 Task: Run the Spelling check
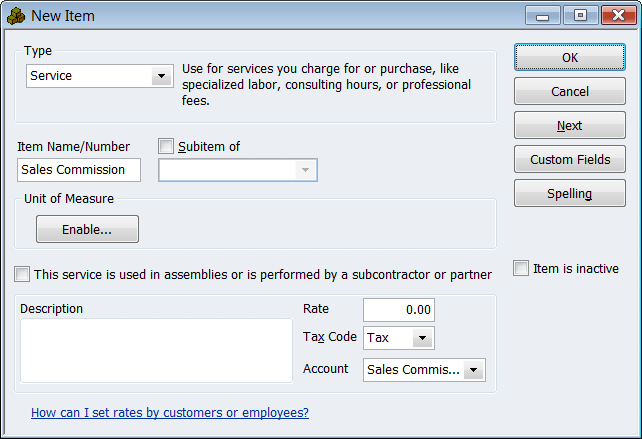569,194
